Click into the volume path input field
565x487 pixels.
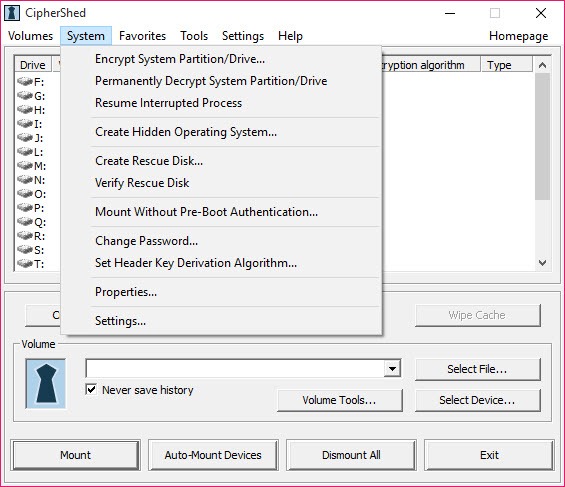[x=235, y=368]
